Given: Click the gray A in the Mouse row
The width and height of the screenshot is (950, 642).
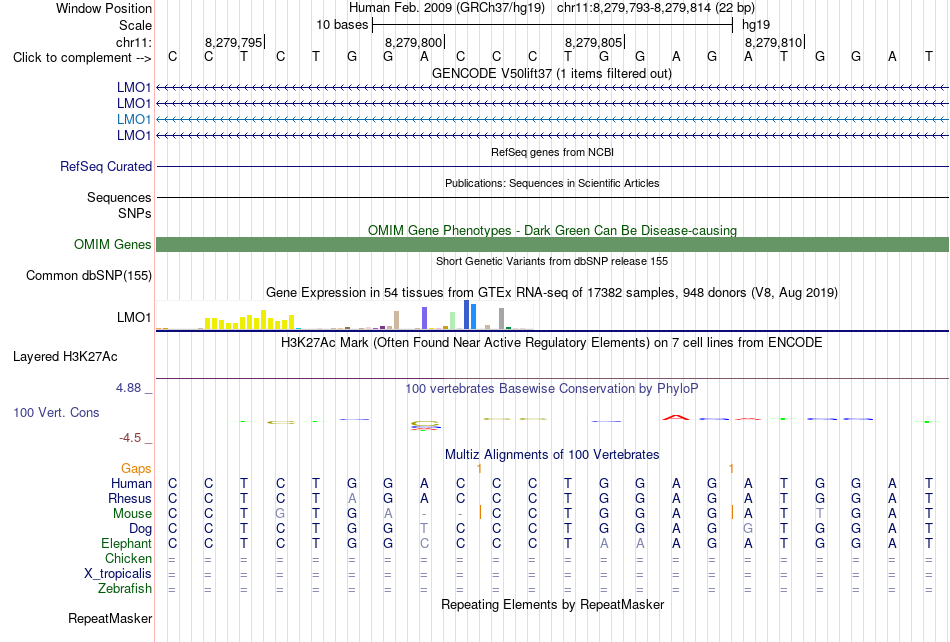Looking at the screenshot, I should pyautogui.click(x=388, y=514).
